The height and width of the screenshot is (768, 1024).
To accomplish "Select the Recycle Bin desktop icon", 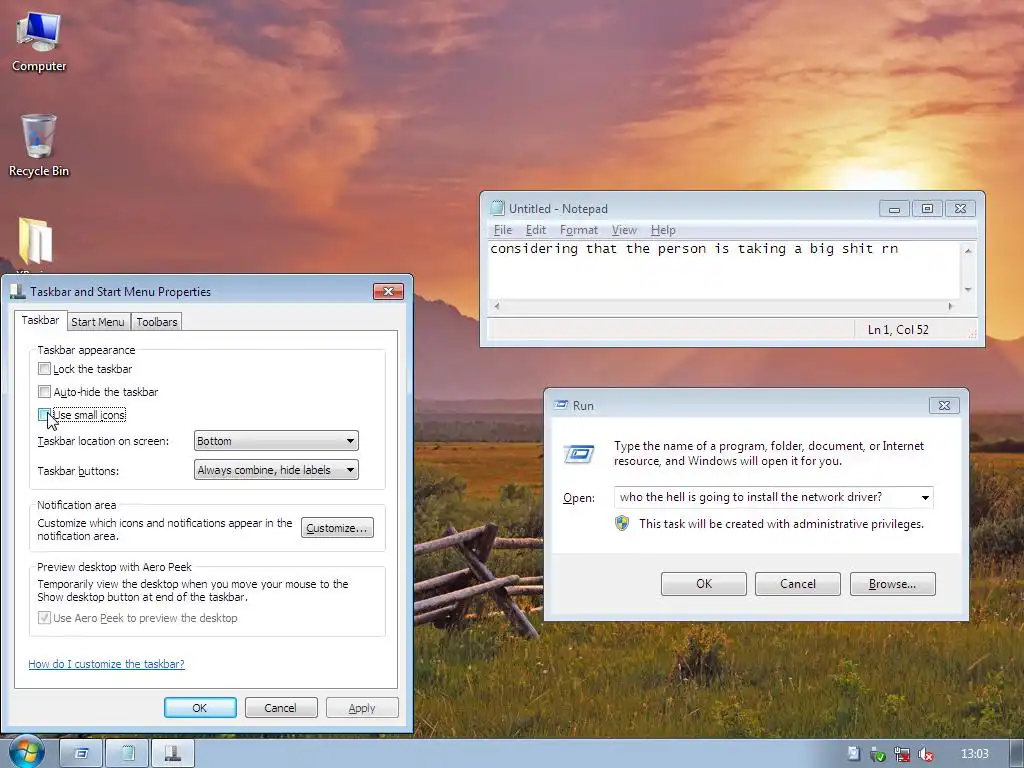I will click(39, 145).
